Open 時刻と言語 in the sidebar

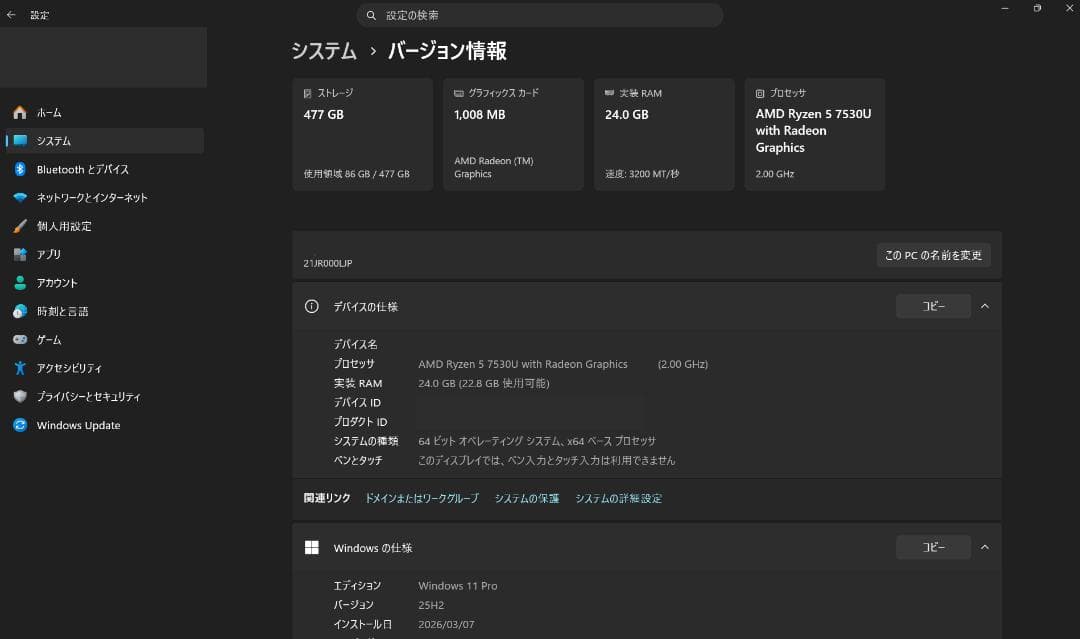[105, 311]
